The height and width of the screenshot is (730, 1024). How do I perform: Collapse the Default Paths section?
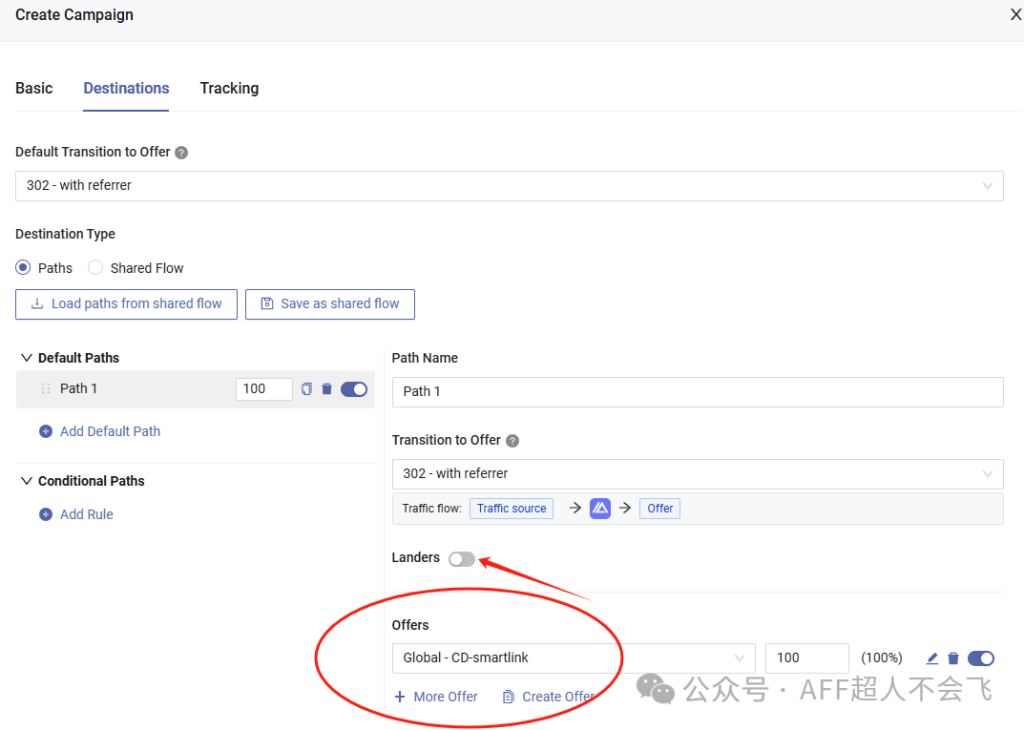point(26,358)
